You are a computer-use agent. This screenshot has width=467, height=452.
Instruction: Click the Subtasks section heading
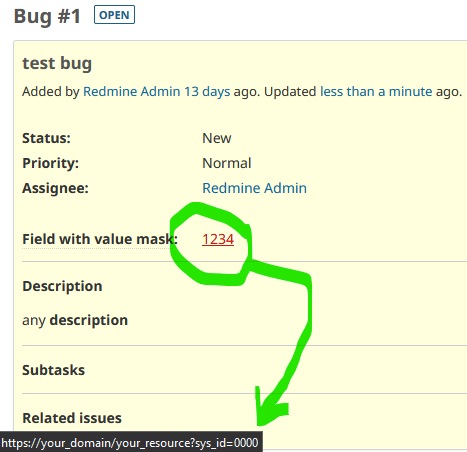coord(54,370)
